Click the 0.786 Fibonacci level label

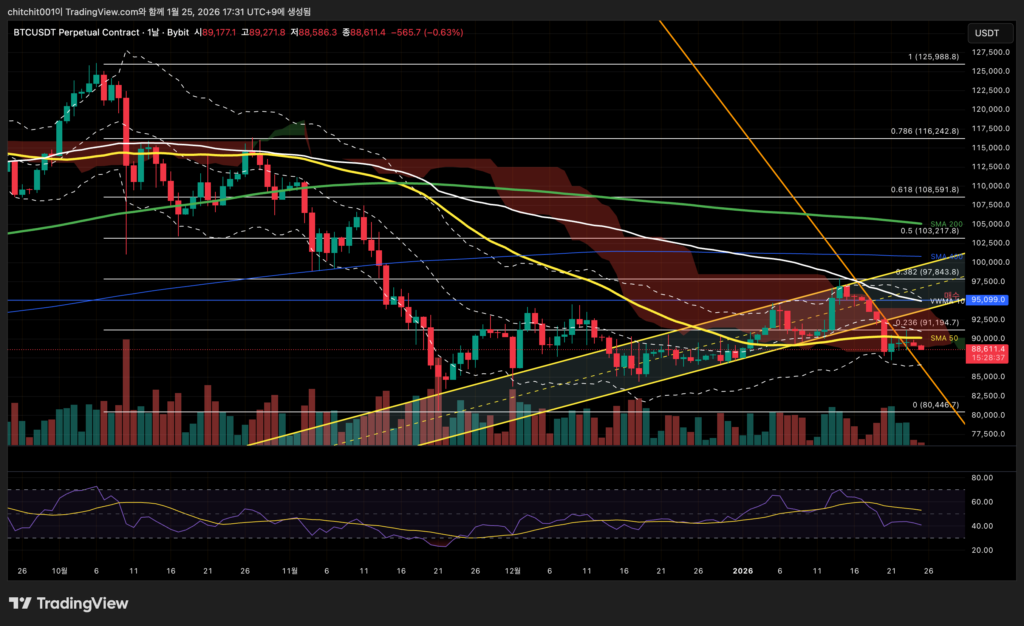(x=925, y=131)
